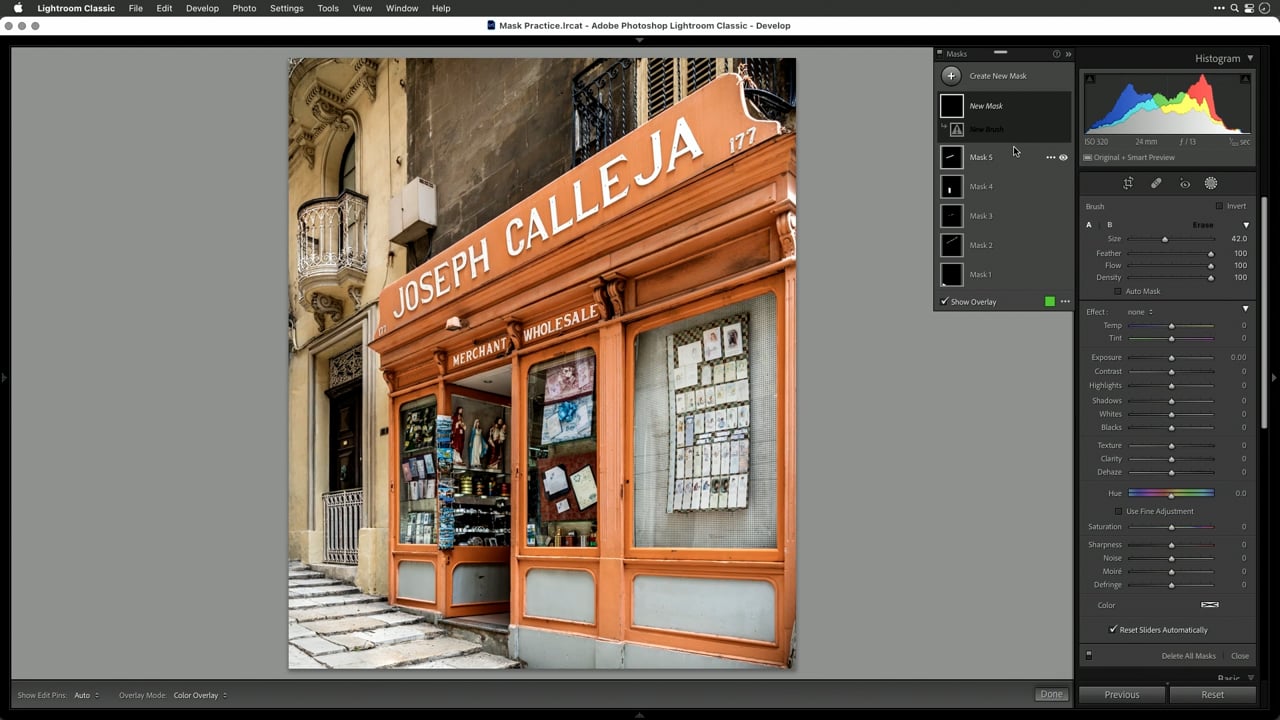Click Close in mask panel
The image size is (1280, 720).
pyautogui.click(x=1240, y=656)
